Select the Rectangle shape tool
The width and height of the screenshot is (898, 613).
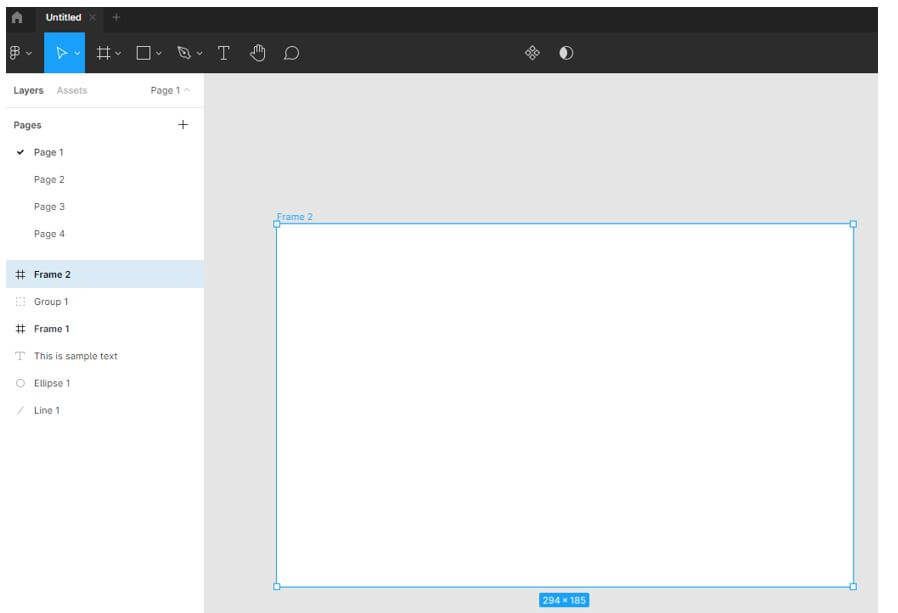[x=143, y=53]
